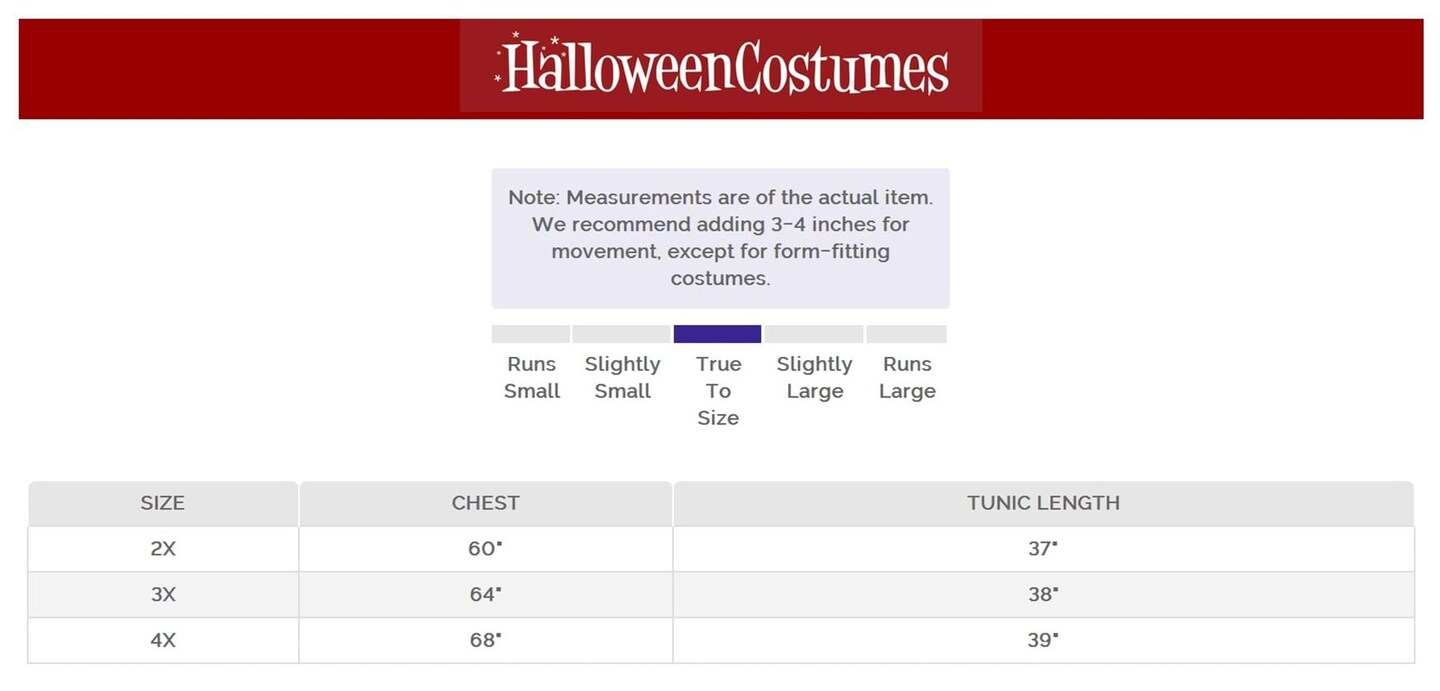The image size is (1440, 691).
Task: Click the SIZE column header
Action: (x=163, y=503)
